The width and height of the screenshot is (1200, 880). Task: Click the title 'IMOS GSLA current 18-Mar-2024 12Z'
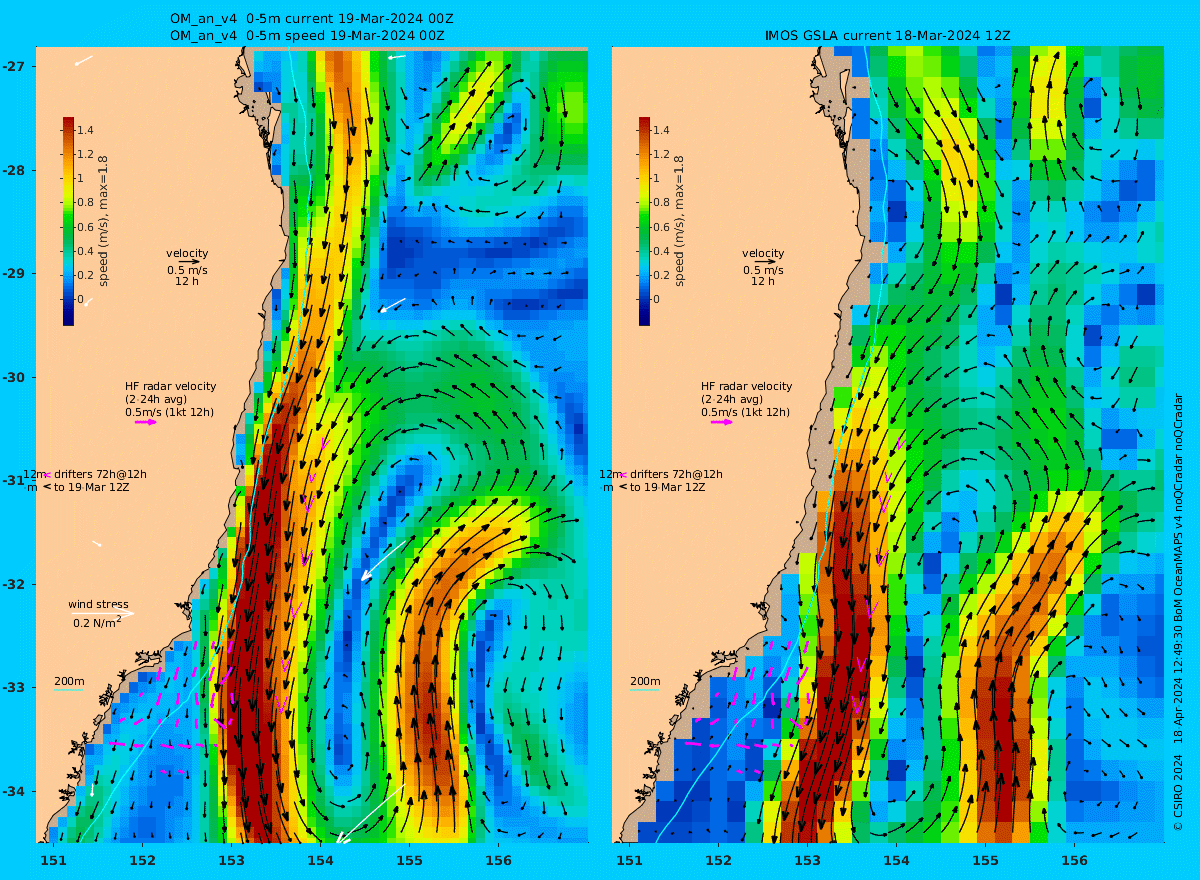click(x=888, y=35)
